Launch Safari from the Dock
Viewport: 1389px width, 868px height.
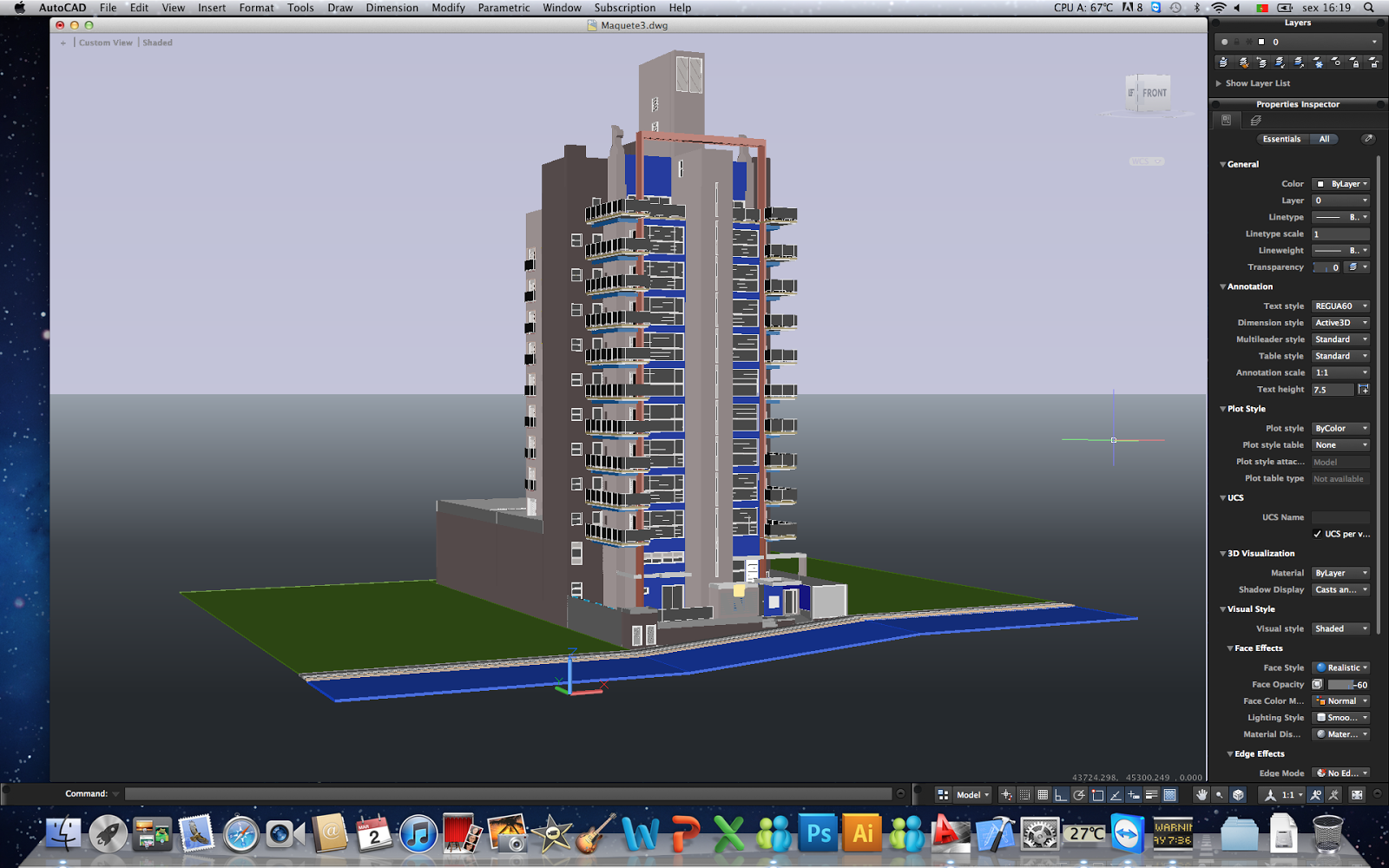click(x=240, y=835)
